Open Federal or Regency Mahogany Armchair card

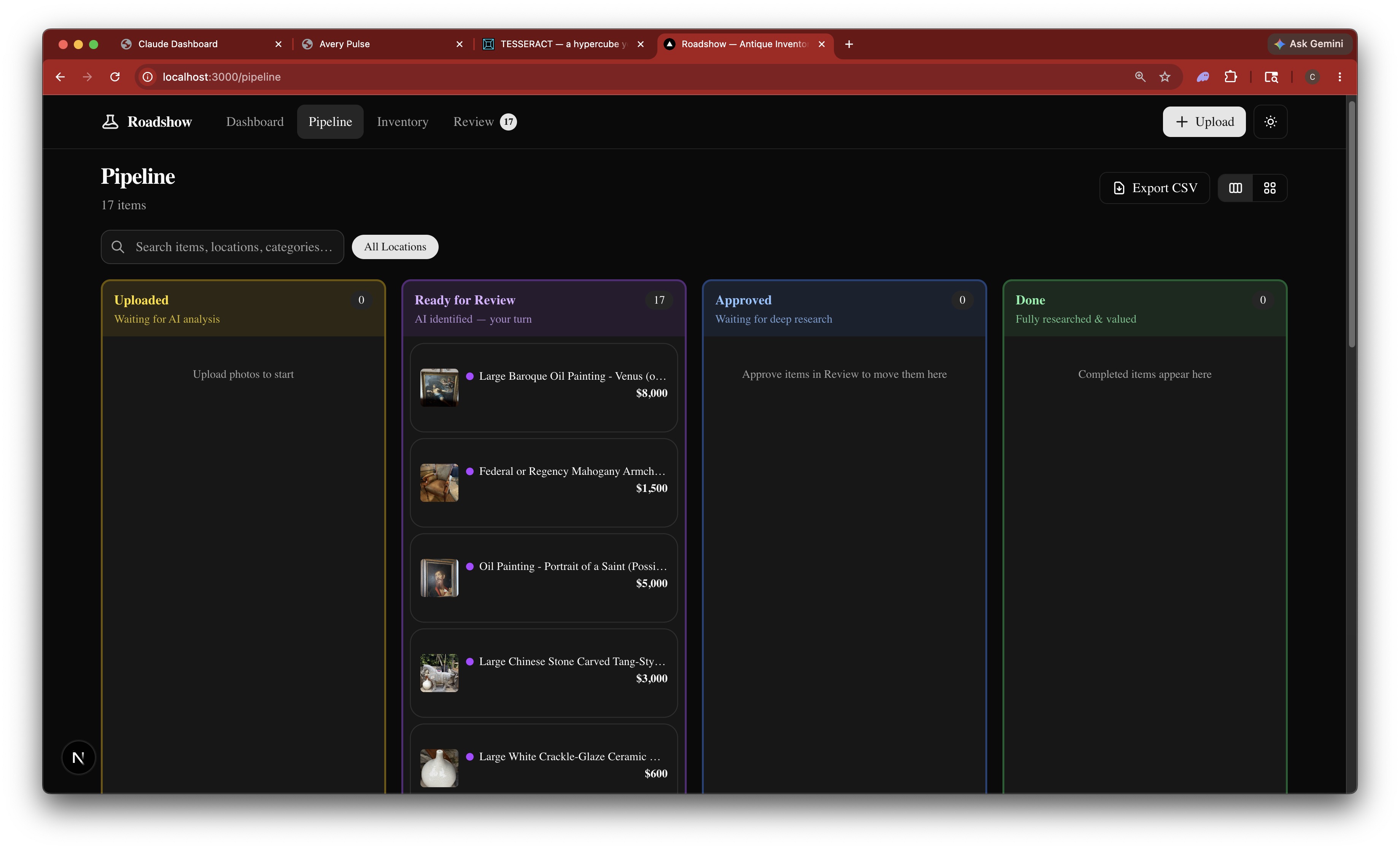[544, 482]
